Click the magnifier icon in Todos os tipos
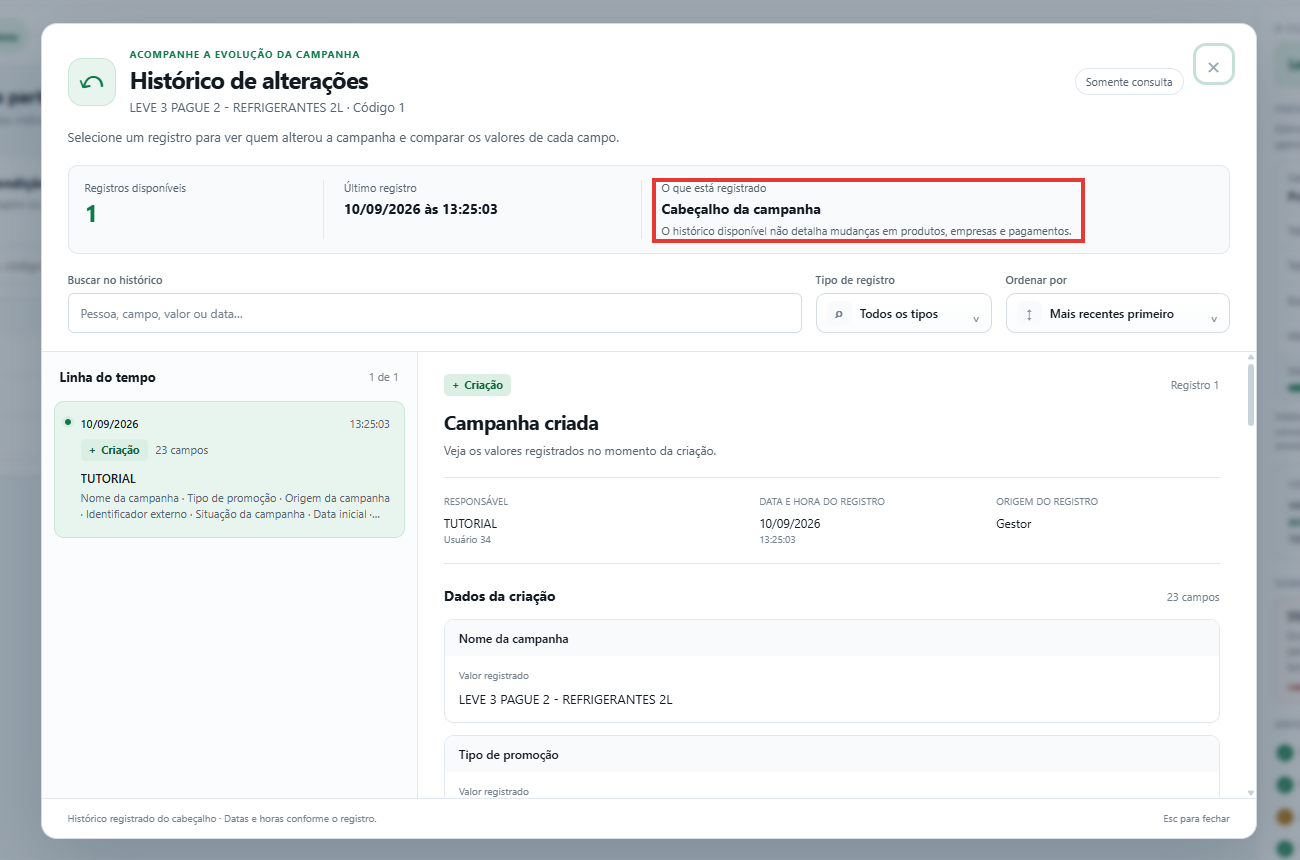Viewport: 1300px width, 860px height. (x=838, y=314)
